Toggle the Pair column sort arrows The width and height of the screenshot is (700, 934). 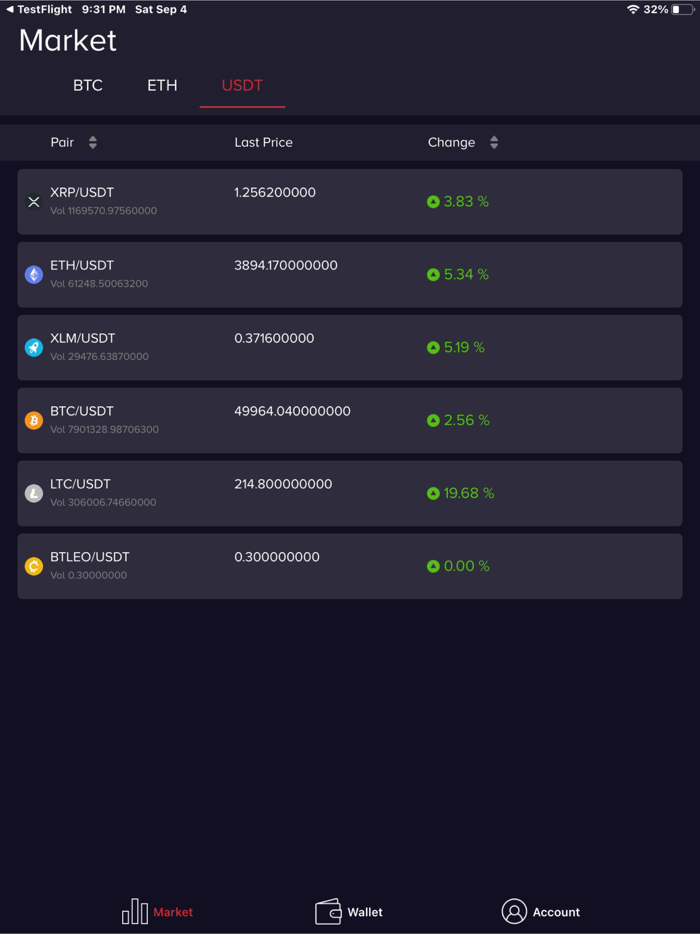tap(92, 142)
